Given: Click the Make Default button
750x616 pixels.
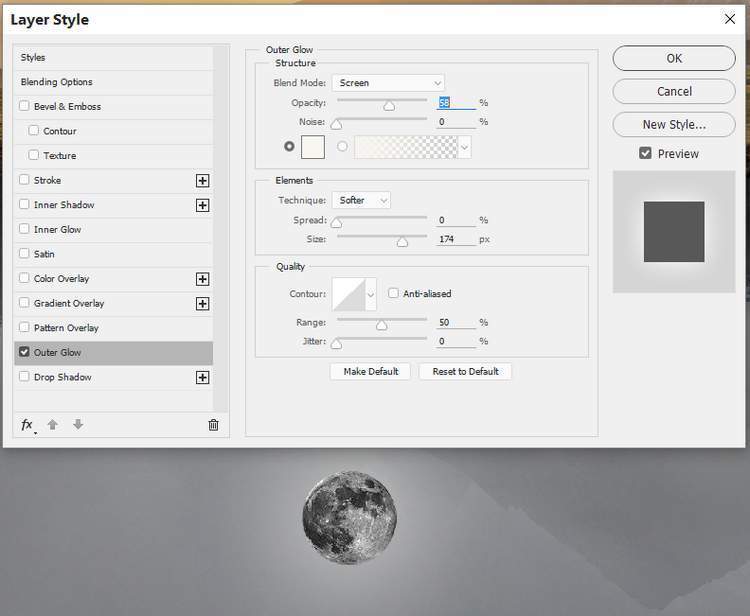Looking at the screenshot, I should [371, 371].
